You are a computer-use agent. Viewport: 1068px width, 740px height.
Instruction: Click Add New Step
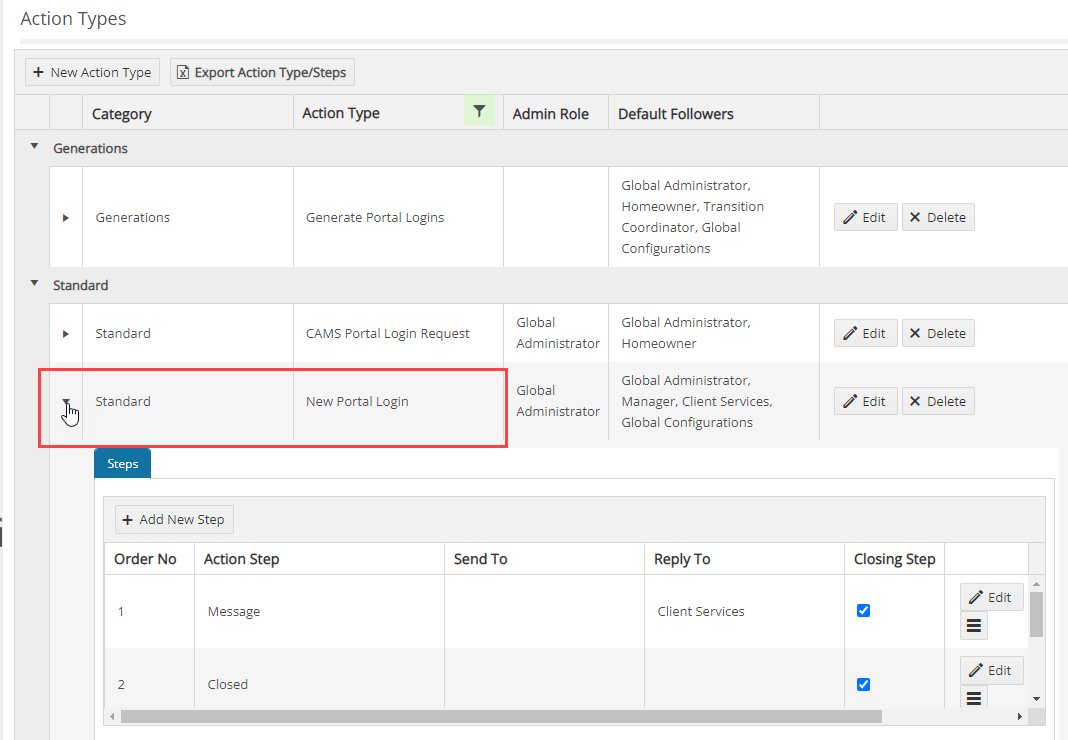[173, 519]
